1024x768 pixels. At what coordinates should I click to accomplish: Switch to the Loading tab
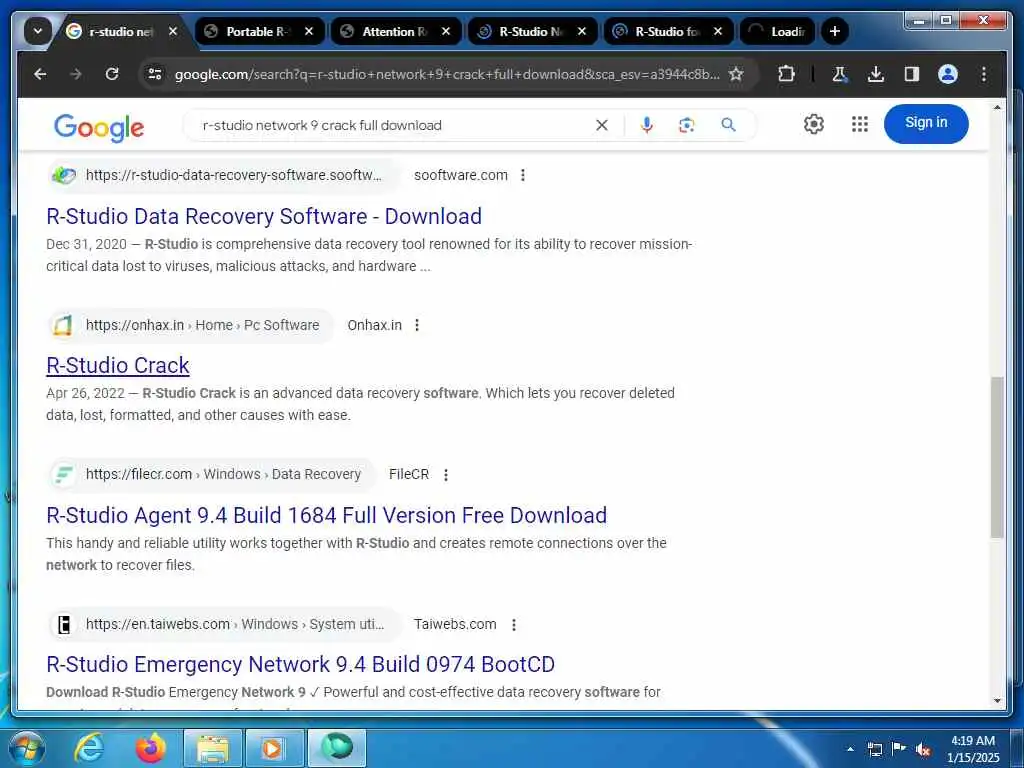(778, 31)
